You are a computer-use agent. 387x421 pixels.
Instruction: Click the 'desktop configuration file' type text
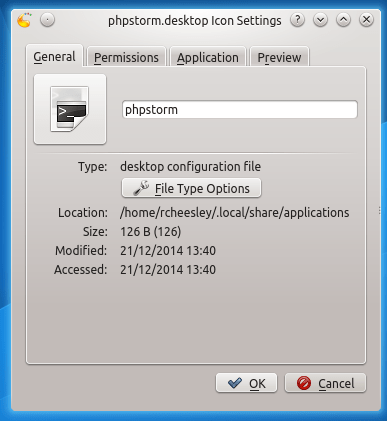(190, 166)
